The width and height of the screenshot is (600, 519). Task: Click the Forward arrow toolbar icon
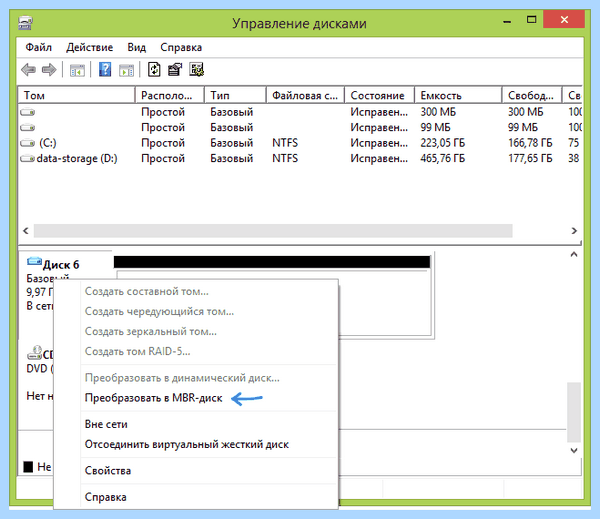click(x=49, y=70)
